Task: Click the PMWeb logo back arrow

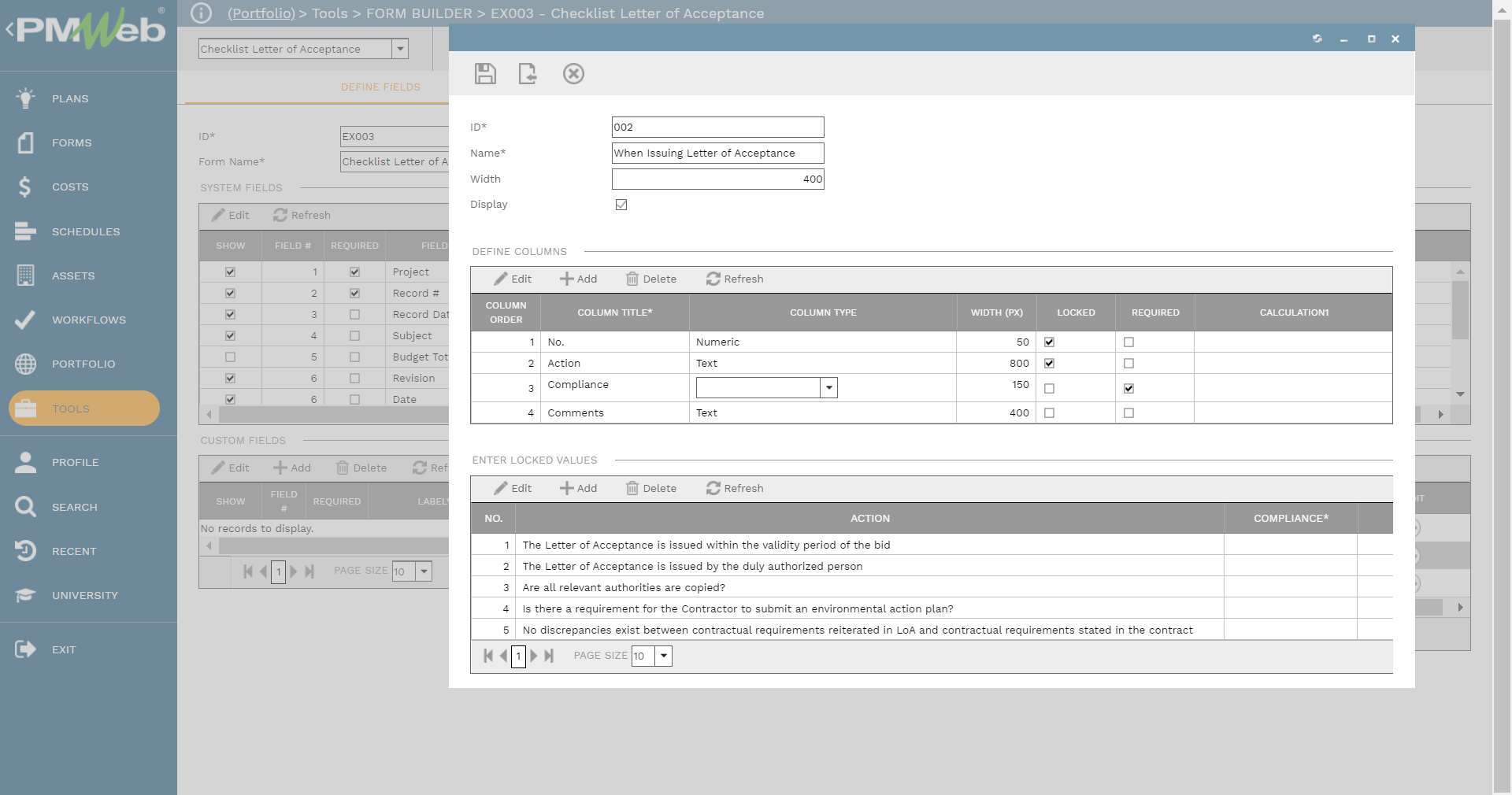Action: (x=9, y=30)
